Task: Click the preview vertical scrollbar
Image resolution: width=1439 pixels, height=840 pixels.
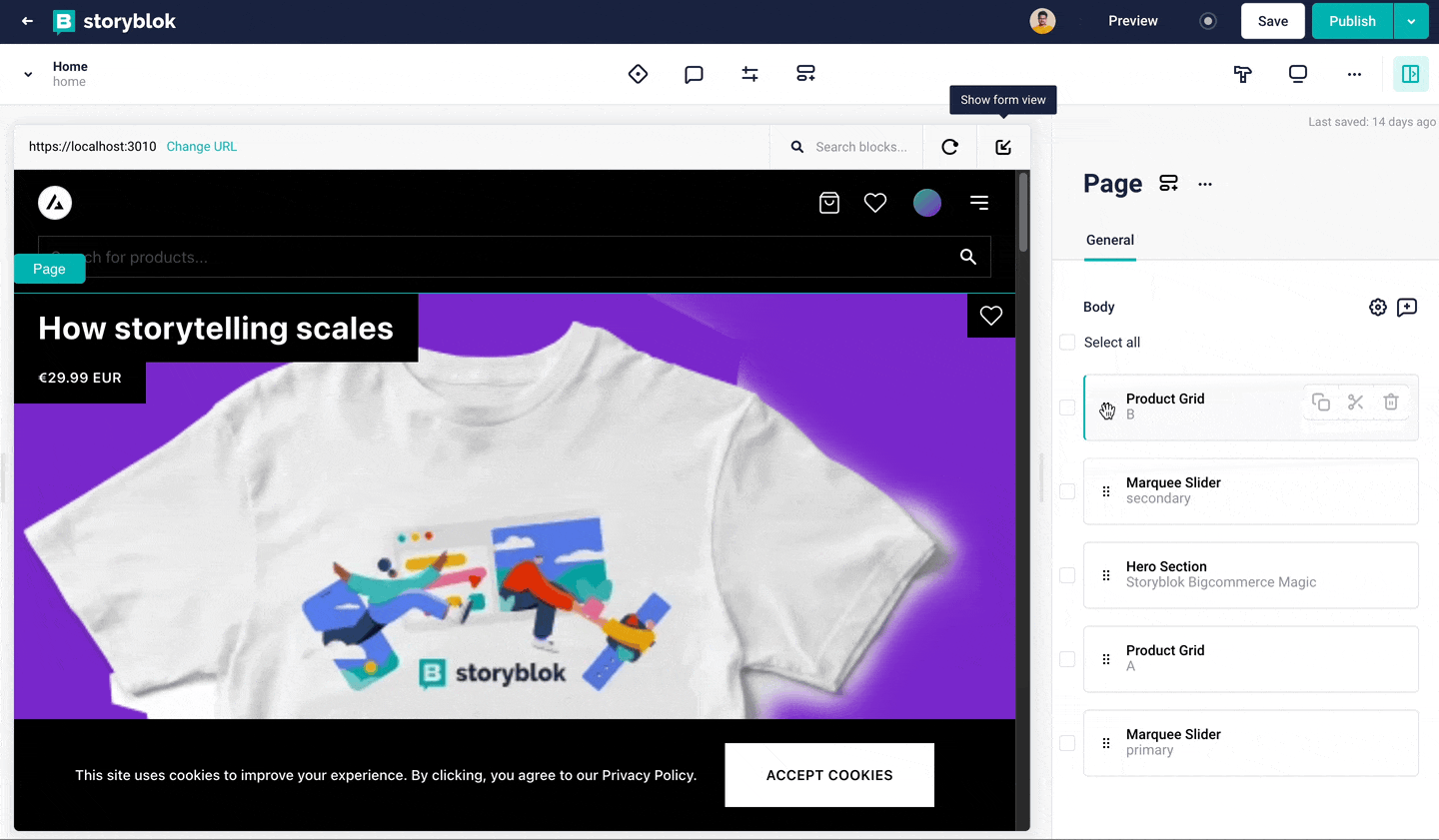Action: tap(1022, 213)
